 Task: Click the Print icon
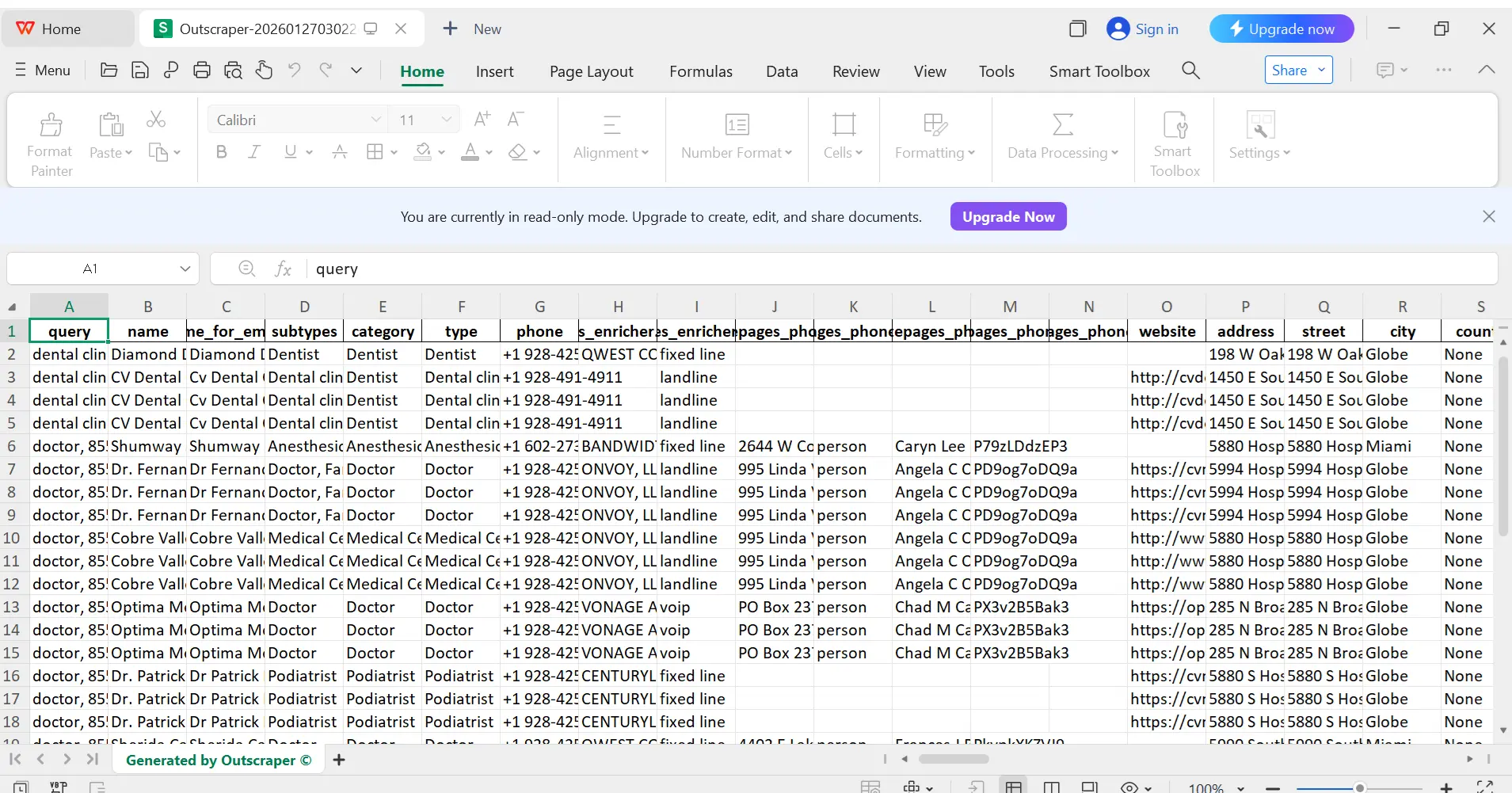coord(202,71)
